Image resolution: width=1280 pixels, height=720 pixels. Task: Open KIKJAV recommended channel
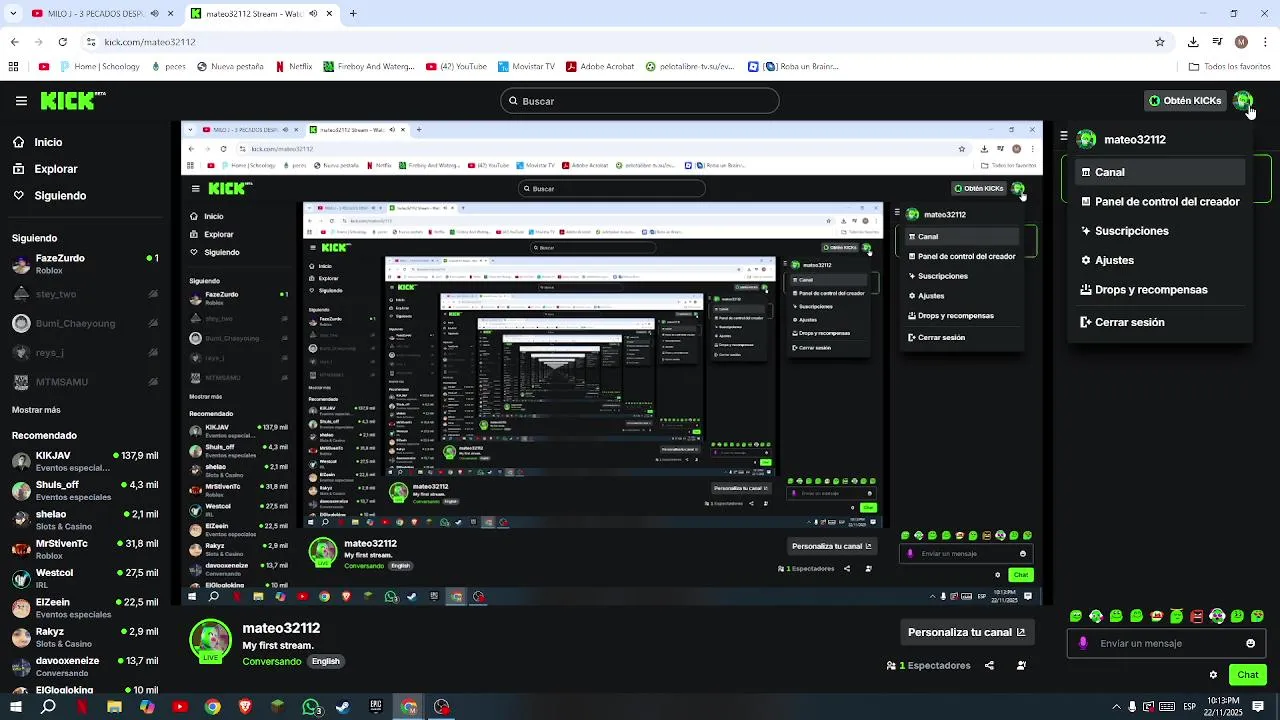[85, 461]
